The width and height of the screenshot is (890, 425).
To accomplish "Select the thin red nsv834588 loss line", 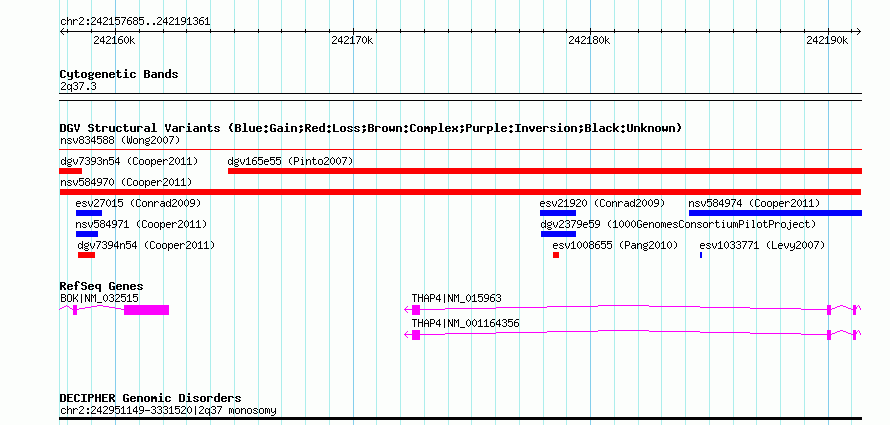I will pos(460,150).
